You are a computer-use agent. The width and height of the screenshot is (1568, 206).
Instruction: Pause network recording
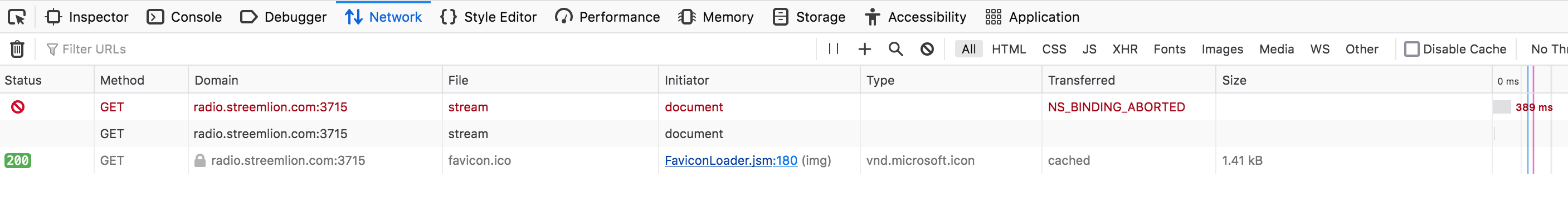point(833,49)
